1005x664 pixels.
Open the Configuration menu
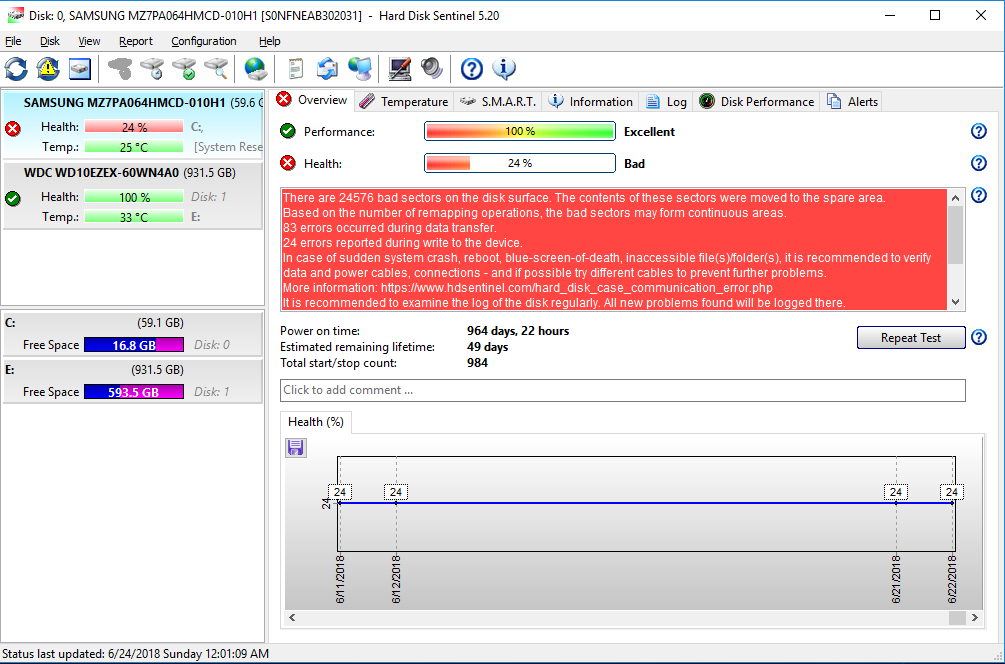(x=204, y=41)
